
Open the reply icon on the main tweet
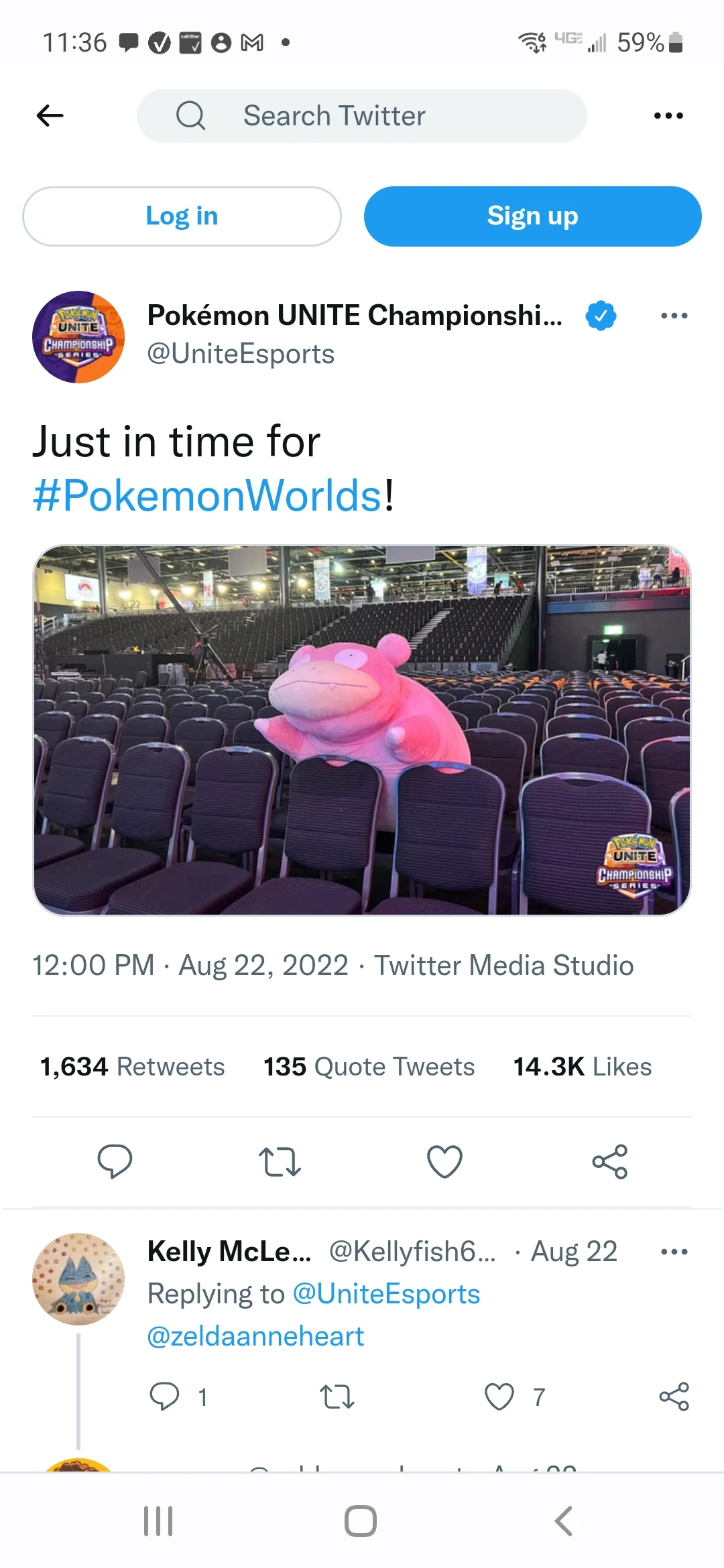coord(115,1161)
